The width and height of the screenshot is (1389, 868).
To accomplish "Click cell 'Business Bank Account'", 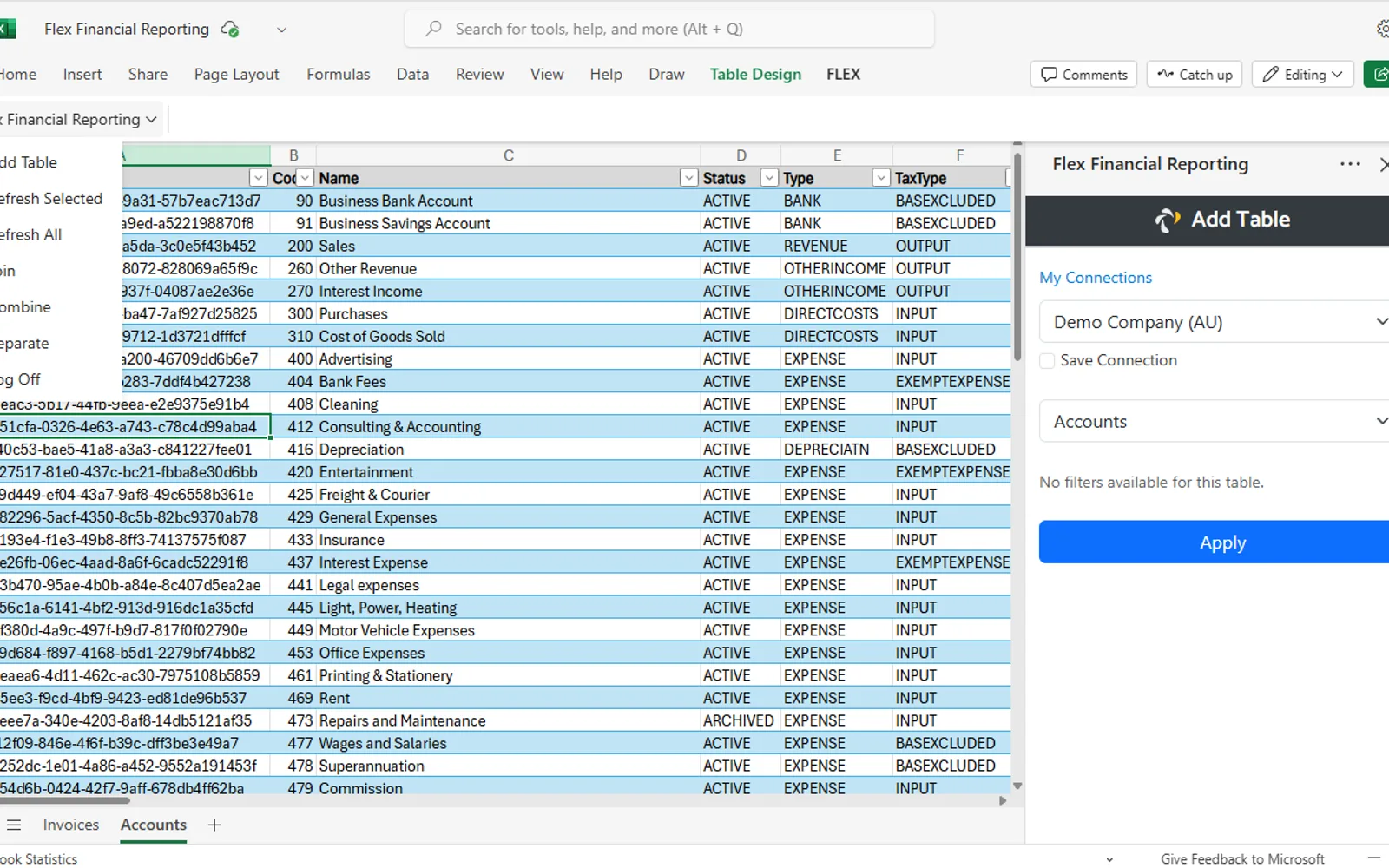I will tap(508, 201).
